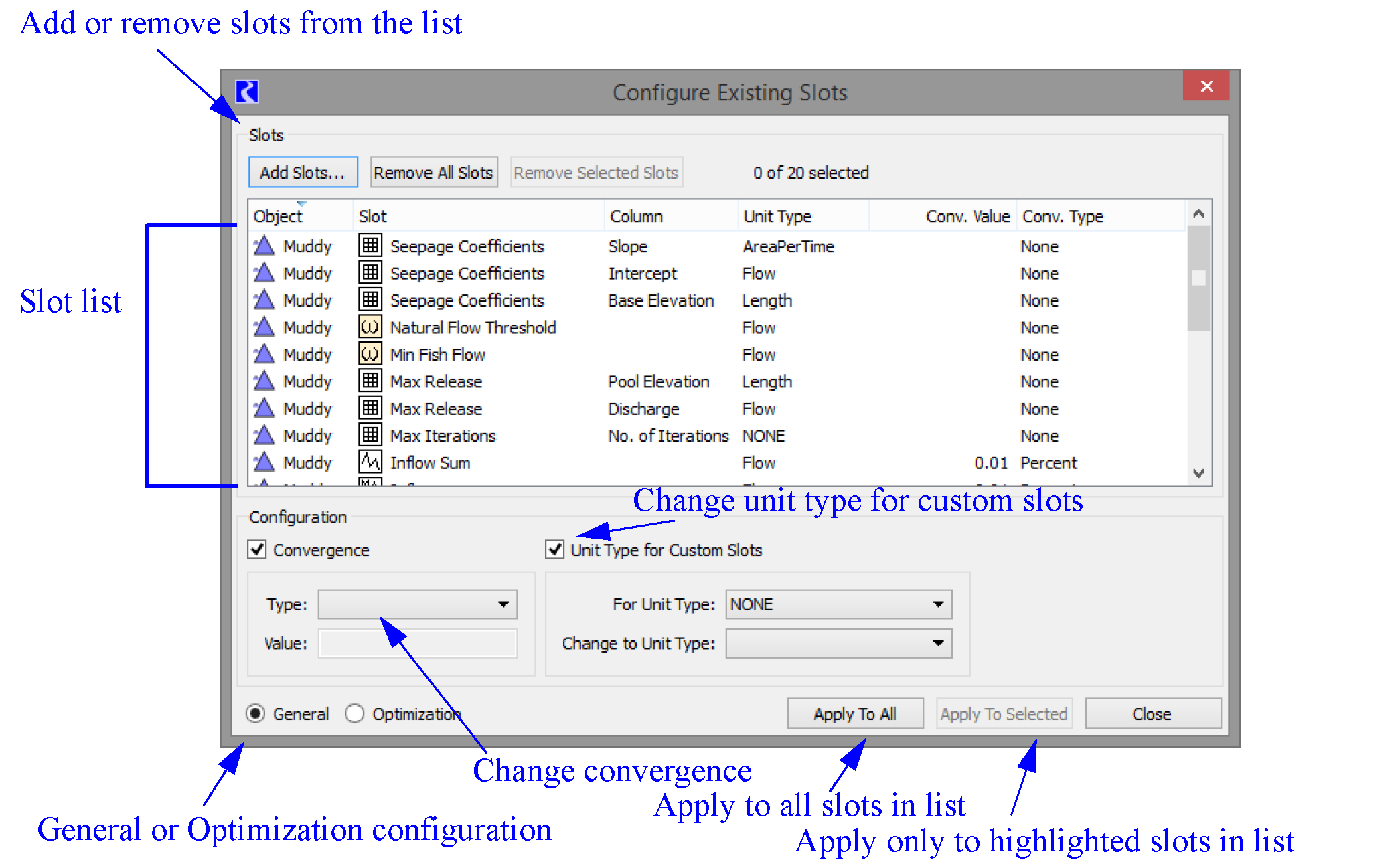Sort list by Object column header
Viewport: 1400px width, 866px height.
tap(301, 215)
